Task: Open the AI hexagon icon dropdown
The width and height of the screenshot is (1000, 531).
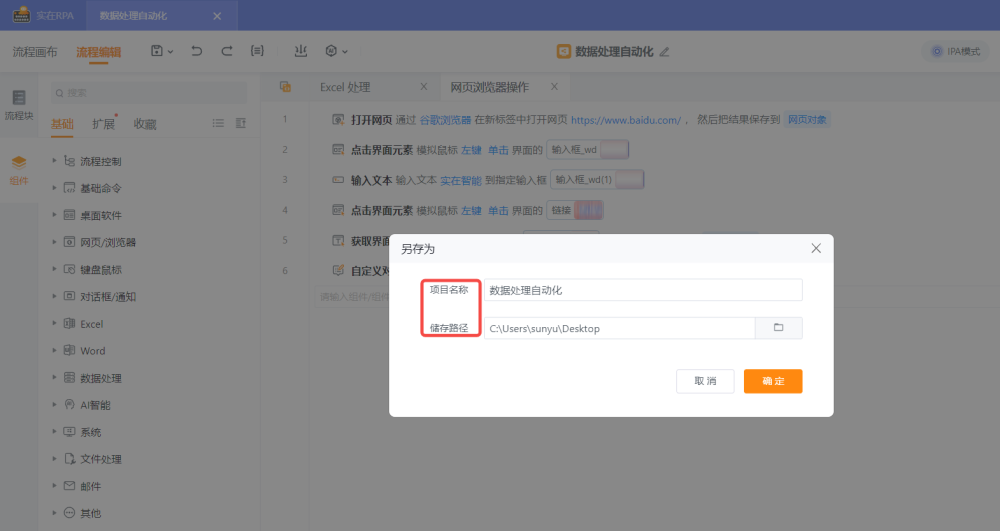Action: [x=345, y=52]
